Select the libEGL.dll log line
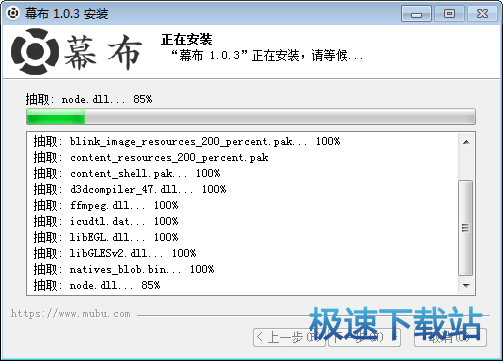Image resolution: width=503 pixels, height=361 pixels. pyautogui.click(x=106, y=237)
